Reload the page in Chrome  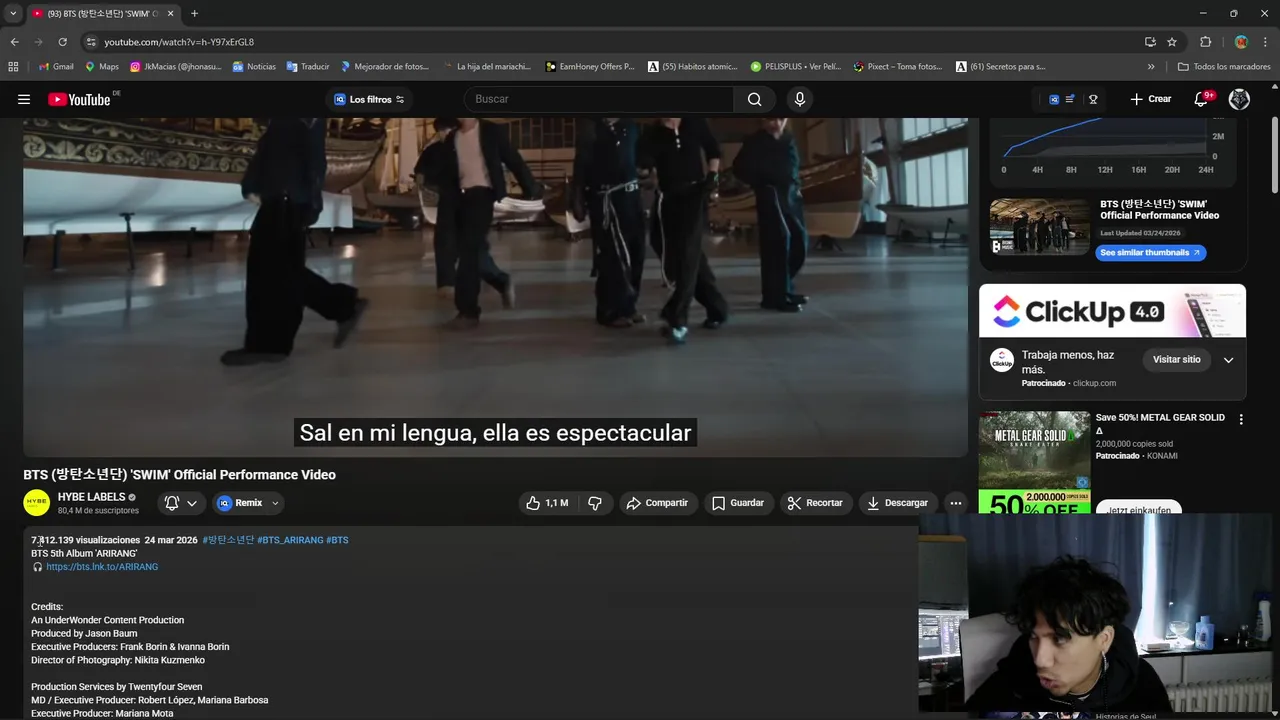click(x=62, y=42)
